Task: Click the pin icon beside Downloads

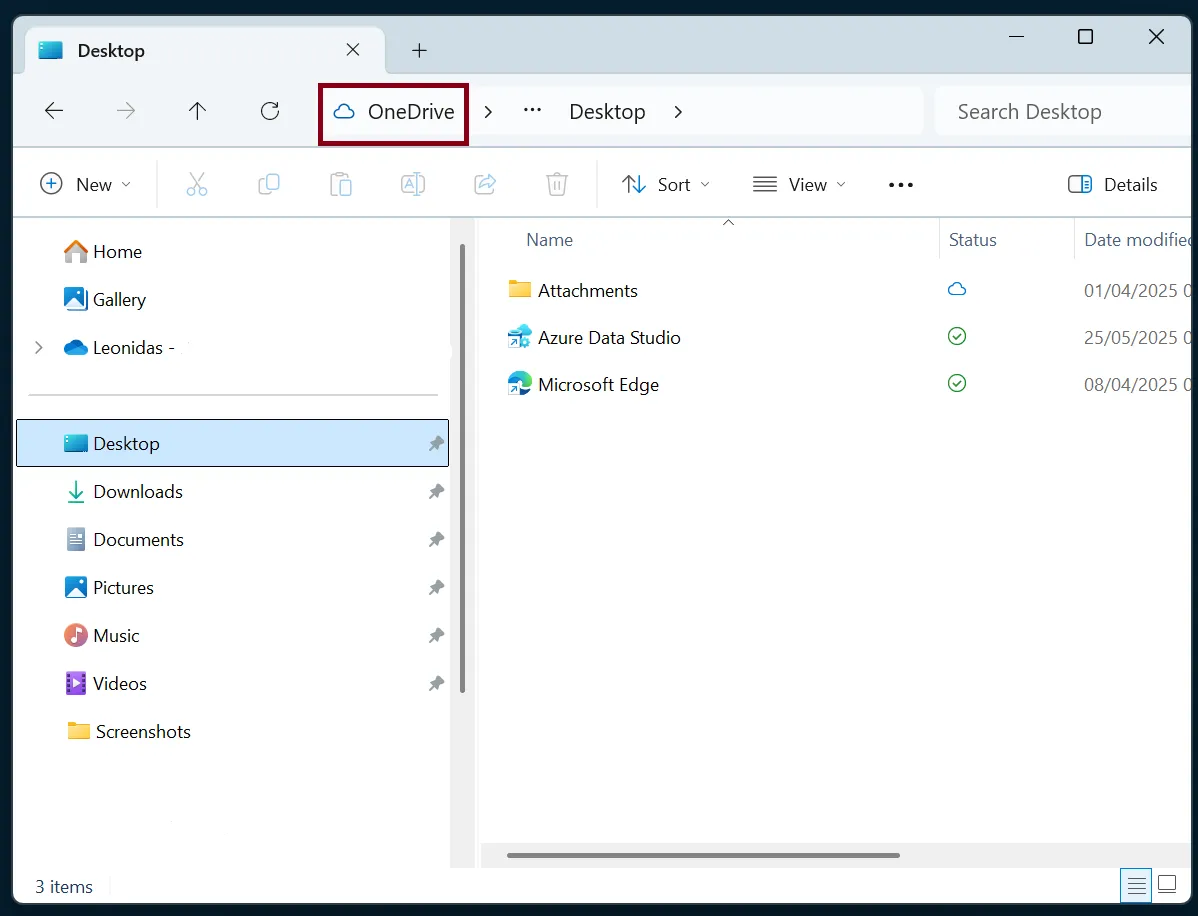Action: (x=436, y=491)
